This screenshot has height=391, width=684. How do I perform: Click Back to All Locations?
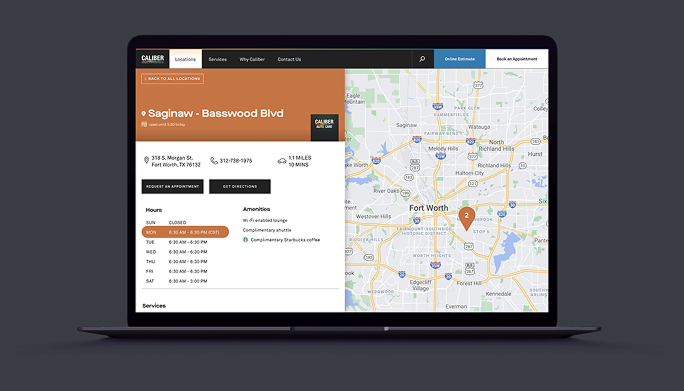pos(172,79)
